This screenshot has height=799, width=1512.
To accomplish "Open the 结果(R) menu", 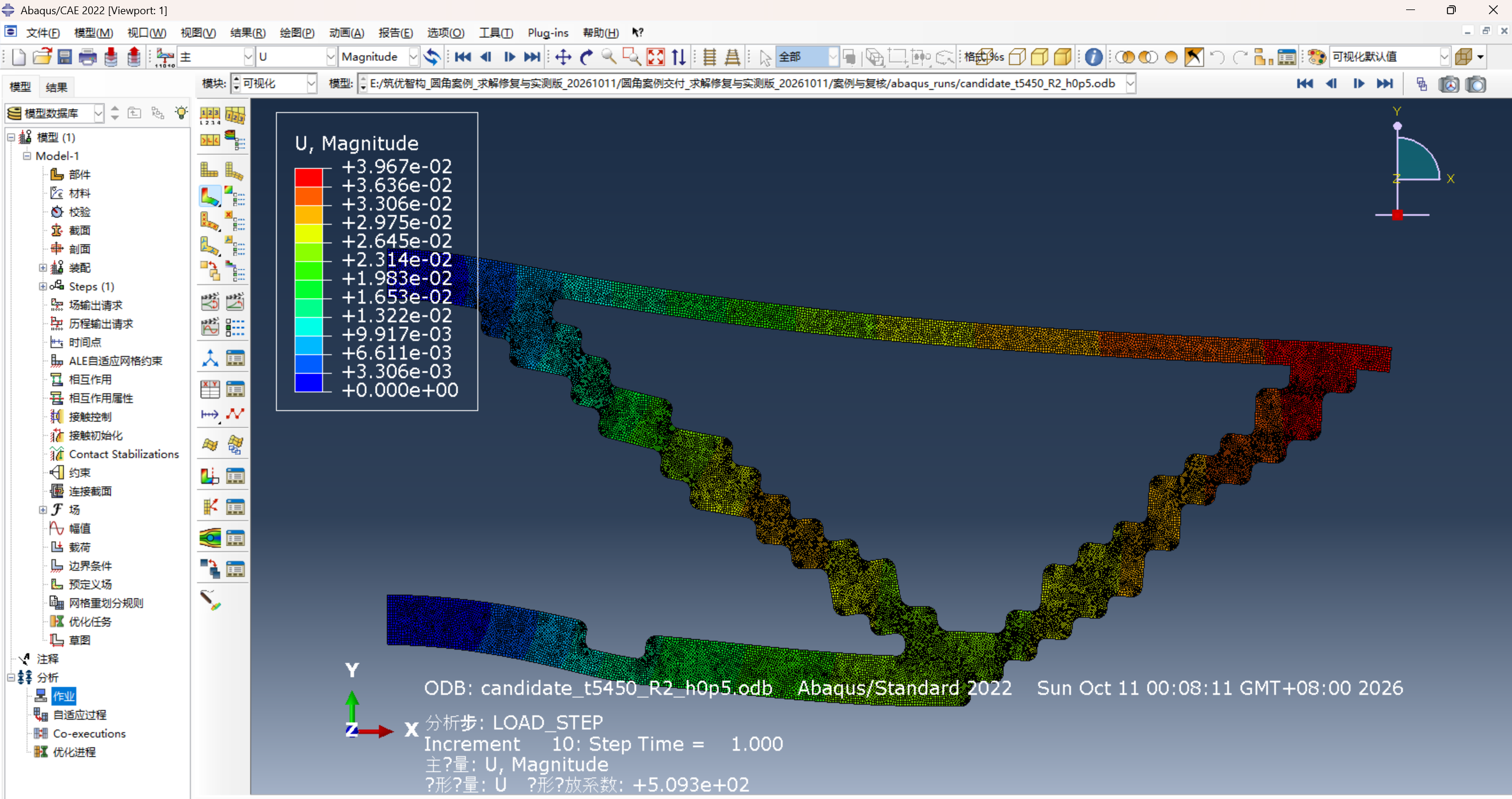I will [247, 33].
